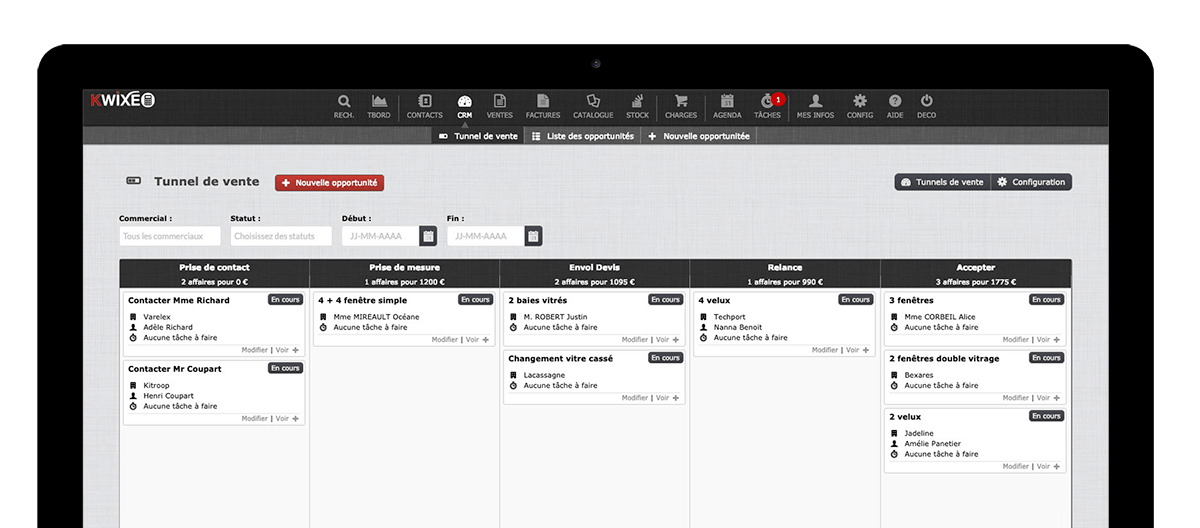
Task: Click Modifier on 2 velux card
Action: tap(1015, 466)
